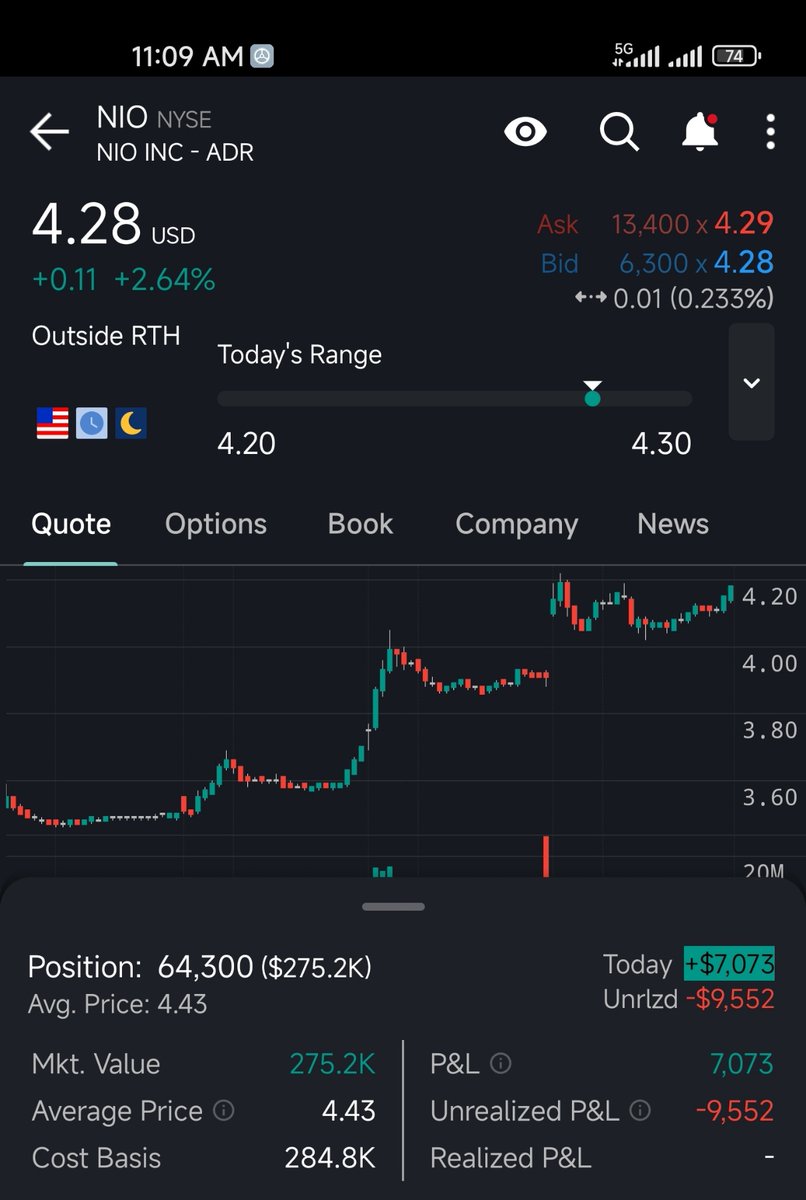Tap the Today's Range marker
This screenshot has height=1200, width=806.
click(x=592, y=394)
